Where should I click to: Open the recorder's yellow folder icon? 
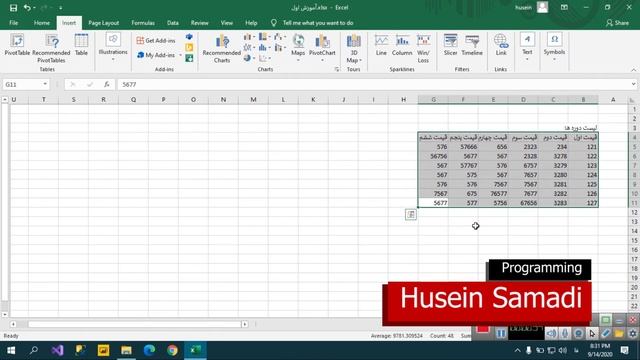[619, 334]
